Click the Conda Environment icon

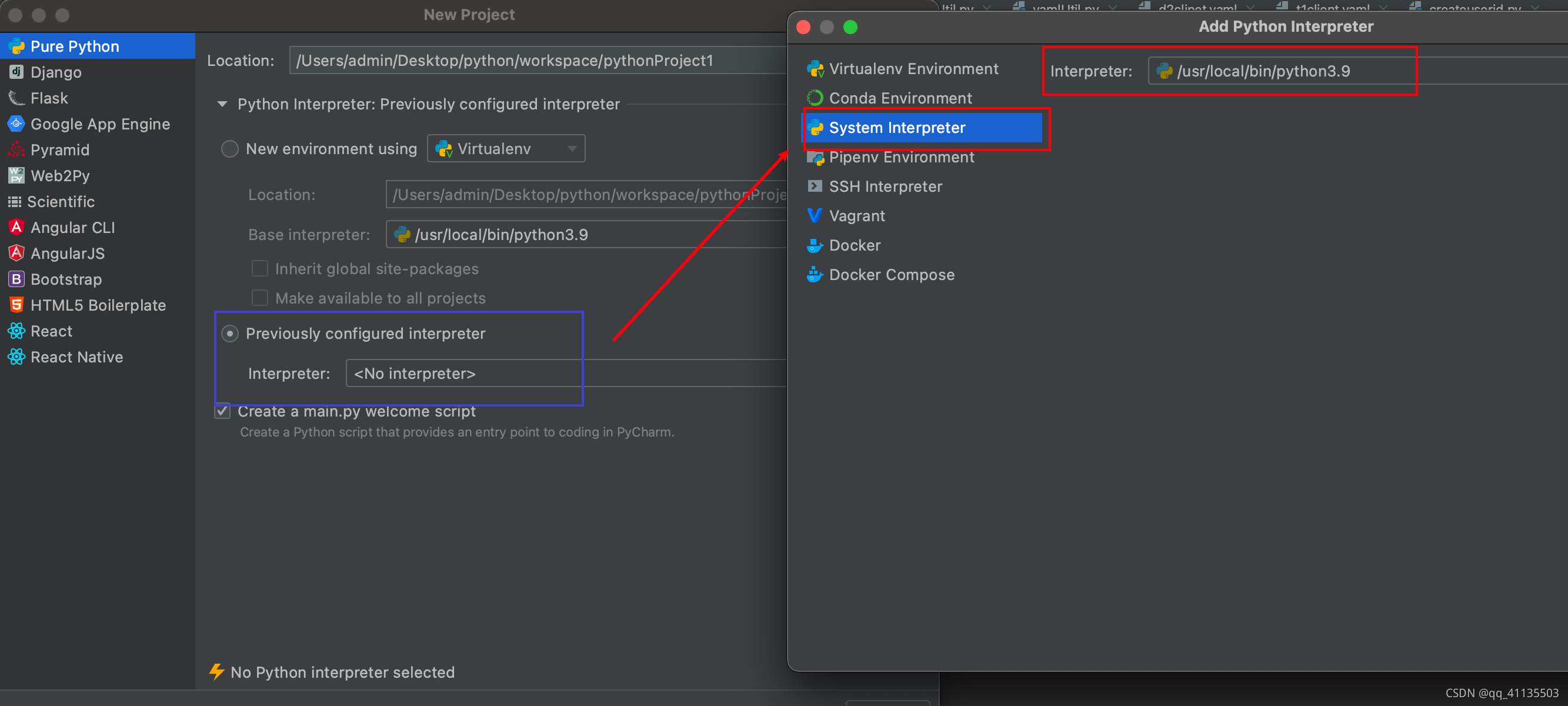(x=815, y=98)
